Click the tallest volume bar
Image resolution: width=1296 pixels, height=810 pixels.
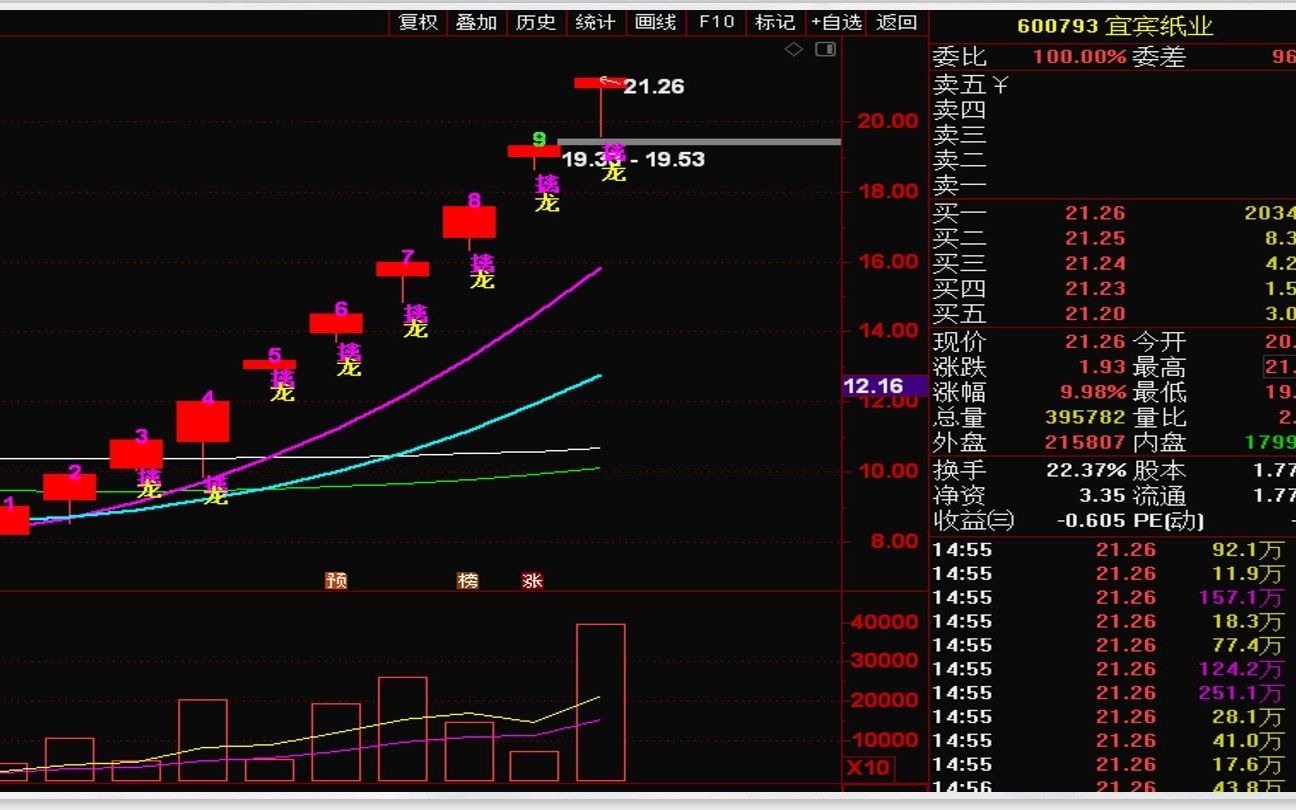point(601,702)
